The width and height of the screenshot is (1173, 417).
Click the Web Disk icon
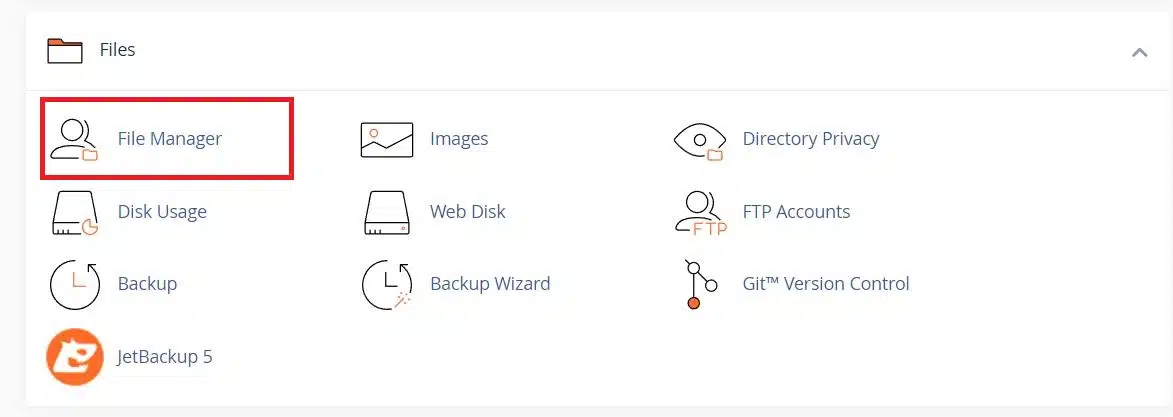pos(386,212)
